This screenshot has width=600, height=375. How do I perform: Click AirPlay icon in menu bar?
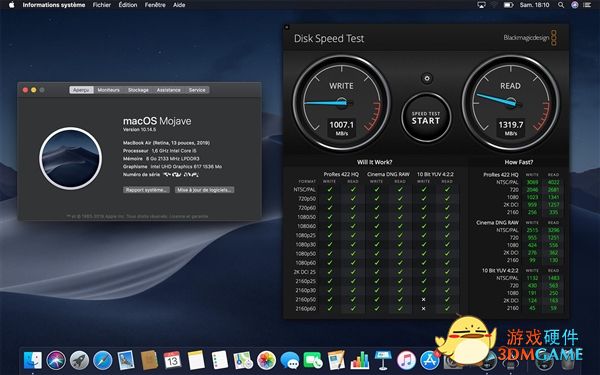[481, 5]
